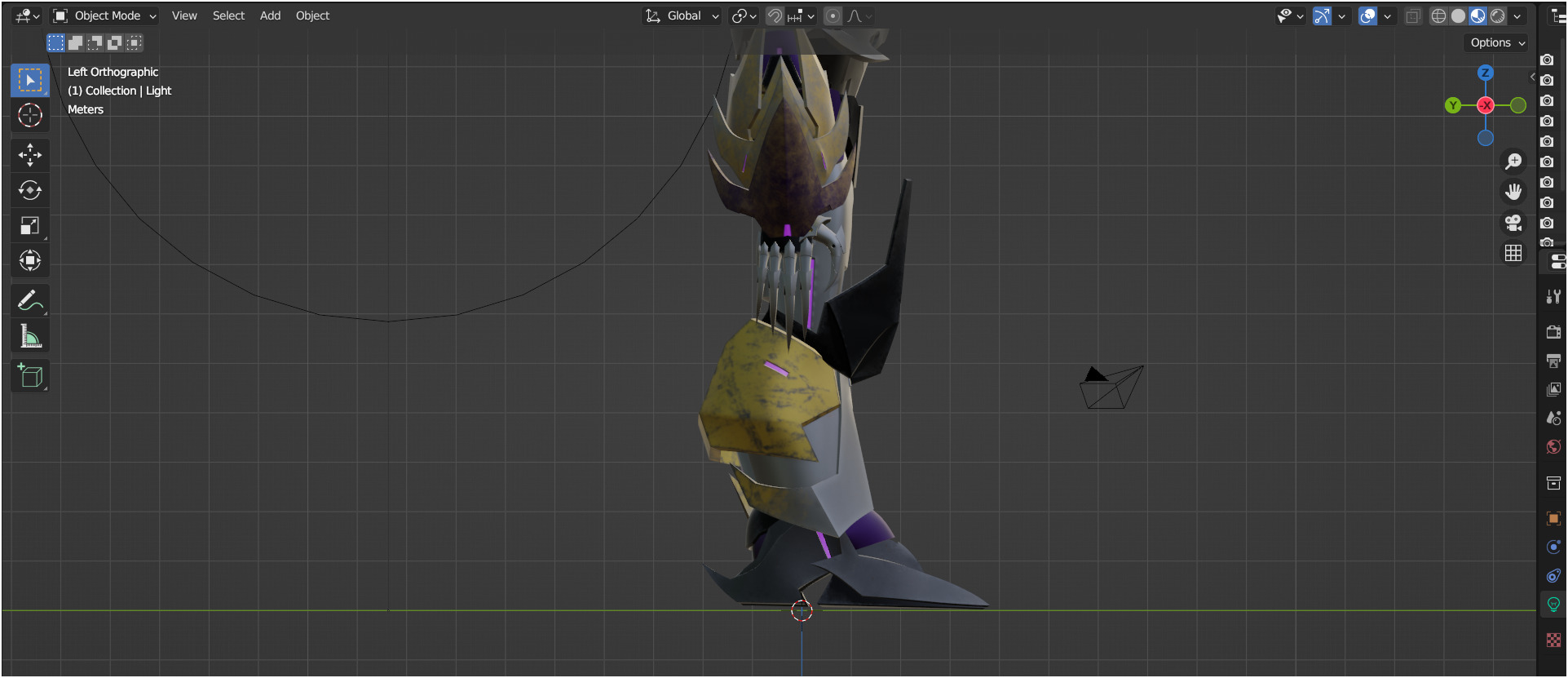Set selection mode to Set (new)

(55, 42)
